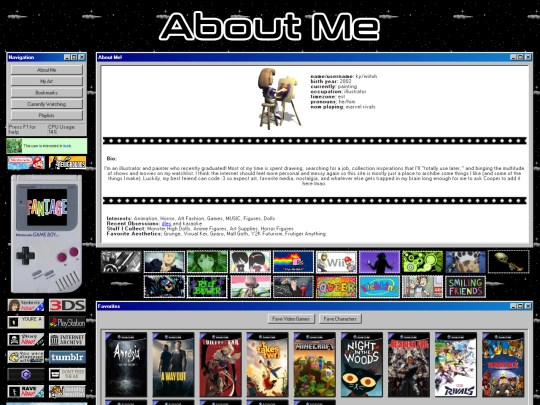Open the Currently Watching page
Image resolution: width=540 pixels, height=405 pixels.
(46, 104)
